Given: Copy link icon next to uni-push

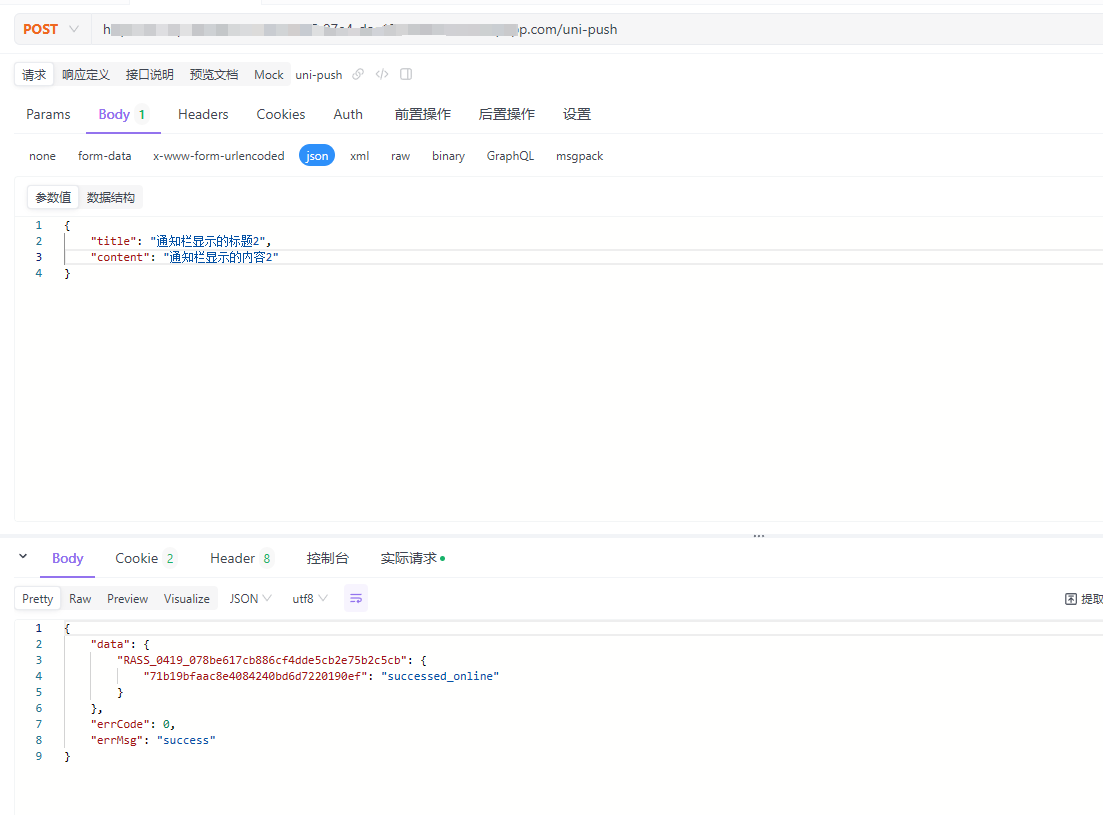Looking at the screenshot, I should [x=358, y=74].
